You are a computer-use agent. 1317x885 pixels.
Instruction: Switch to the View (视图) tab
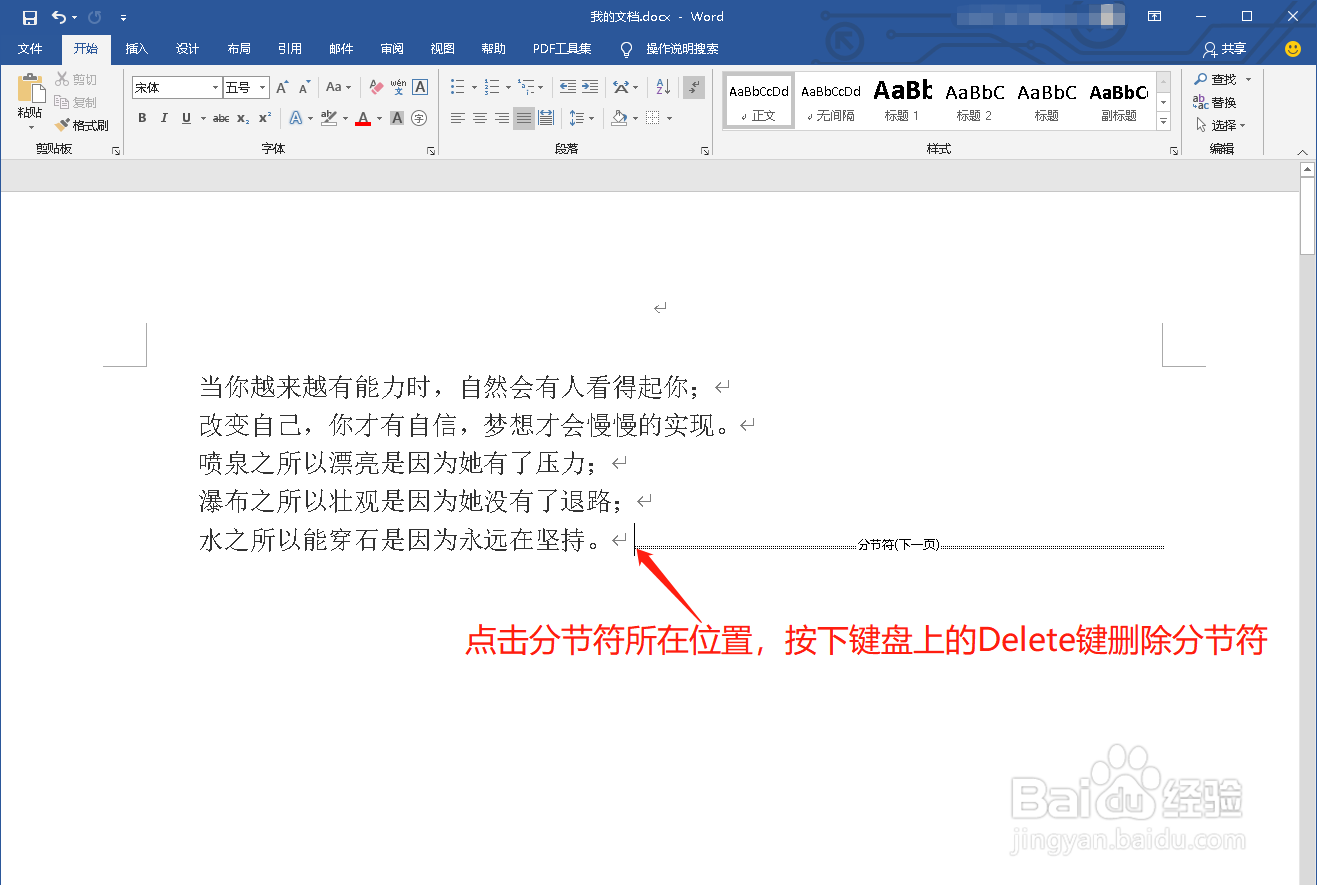[x=443, y=48]
